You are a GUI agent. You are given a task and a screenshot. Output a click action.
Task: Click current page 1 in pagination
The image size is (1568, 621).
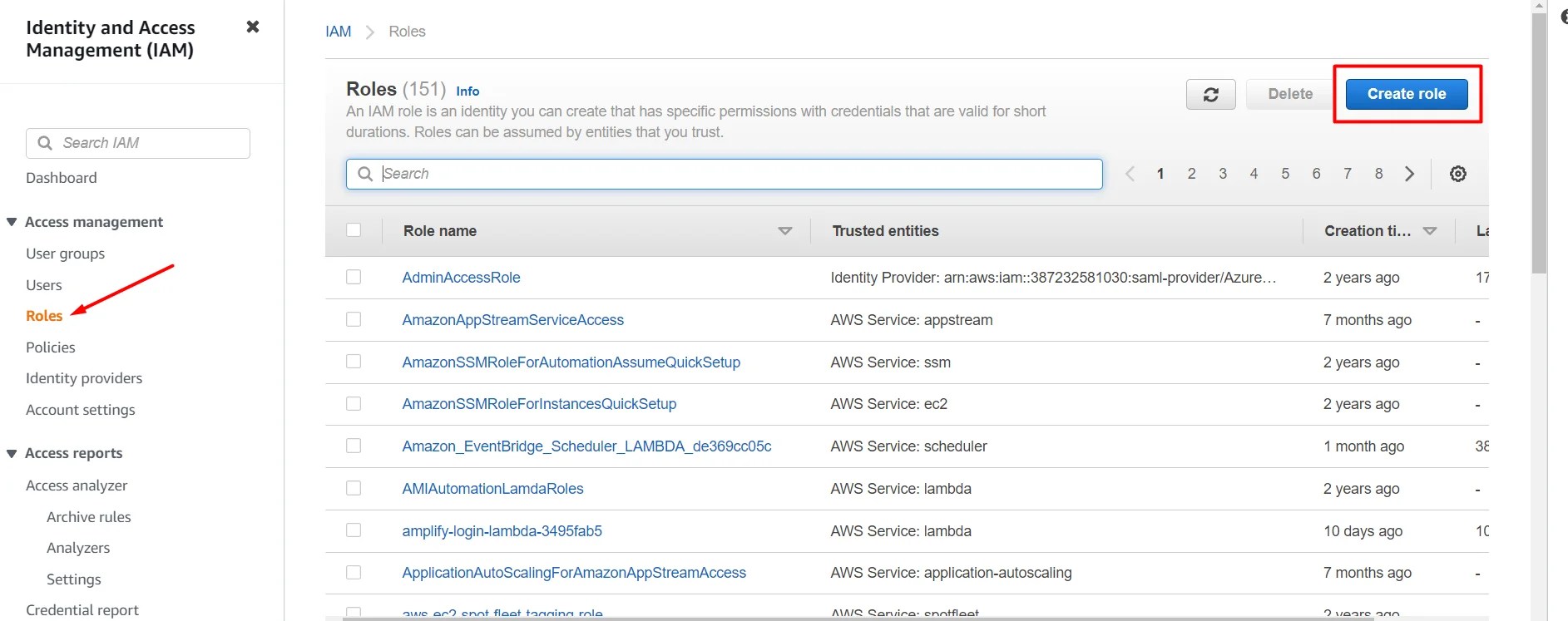[x=1160, y=174]
